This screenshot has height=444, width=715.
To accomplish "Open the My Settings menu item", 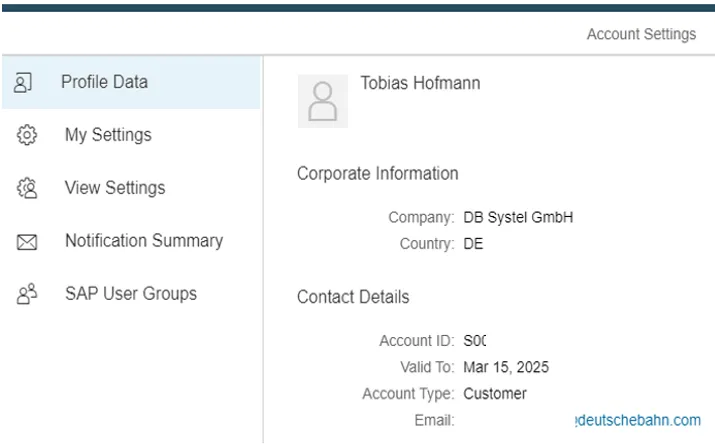I will coord(108,135).
